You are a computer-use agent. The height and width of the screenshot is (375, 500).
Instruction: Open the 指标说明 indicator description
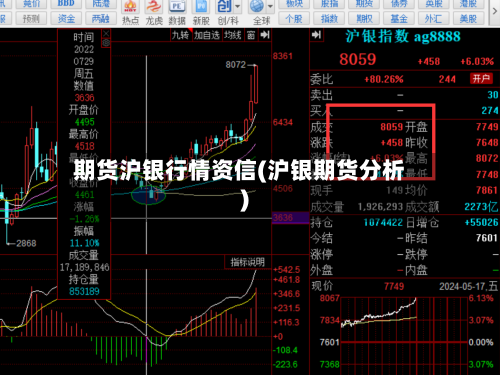(x=247, y=262)
